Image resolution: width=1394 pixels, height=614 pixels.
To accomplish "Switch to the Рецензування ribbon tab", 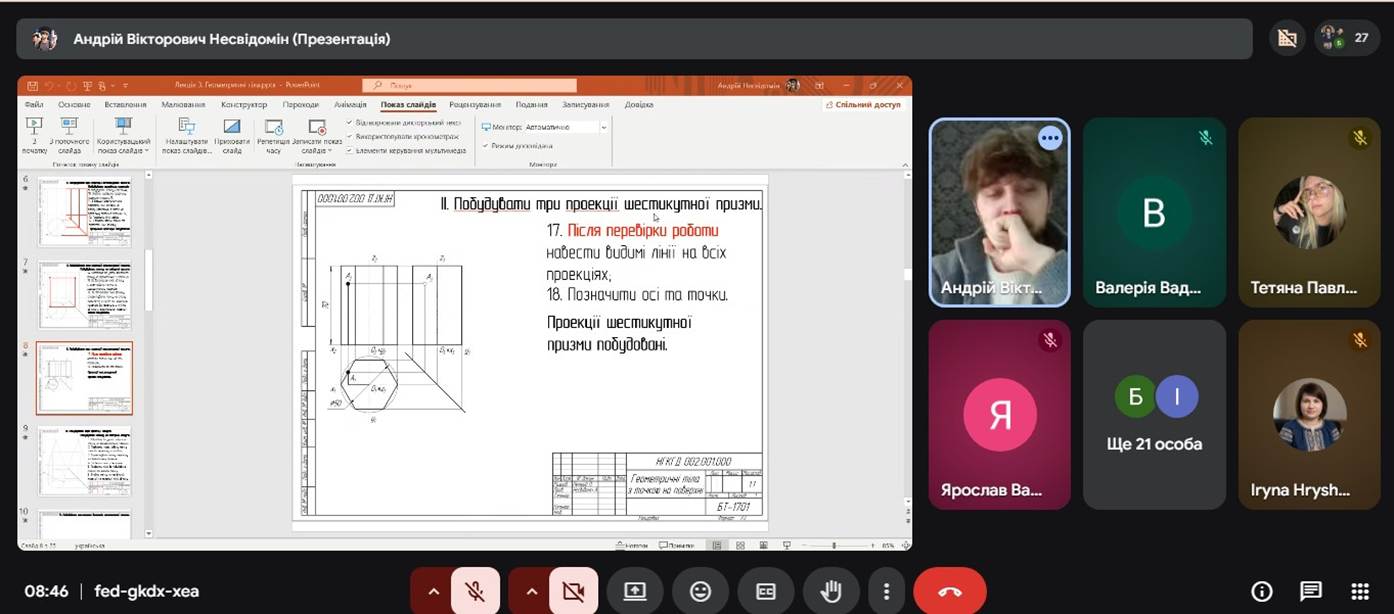I will 475,104.
